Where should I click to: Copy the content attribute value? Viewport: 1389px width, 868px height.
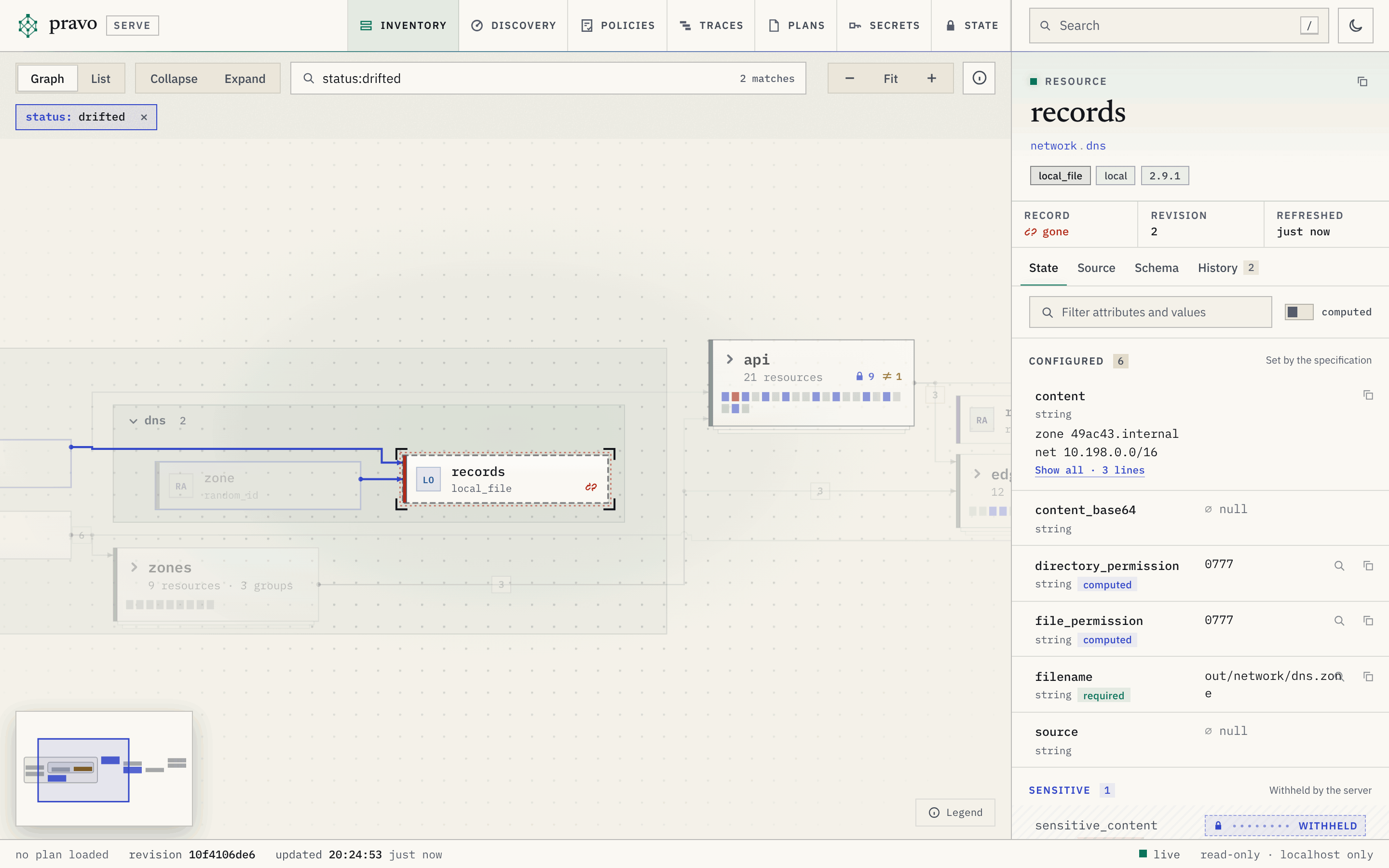pyautogui.click(x=1368, y=395)
